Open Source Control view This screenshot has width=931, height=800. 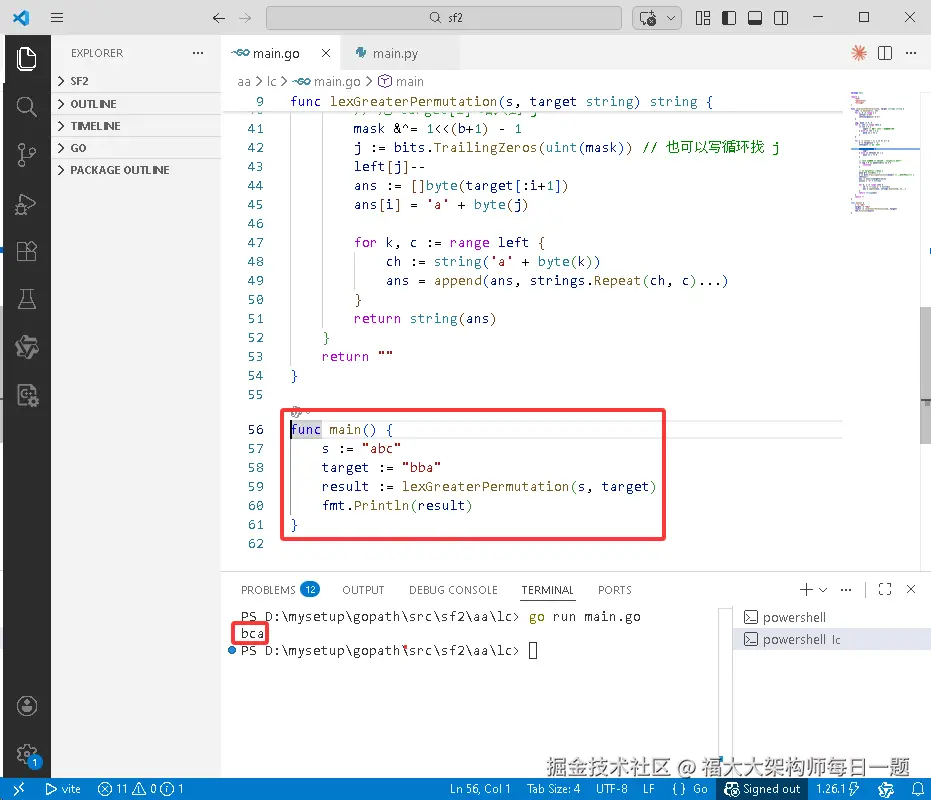pyautogui.click(x=26, y=155)
